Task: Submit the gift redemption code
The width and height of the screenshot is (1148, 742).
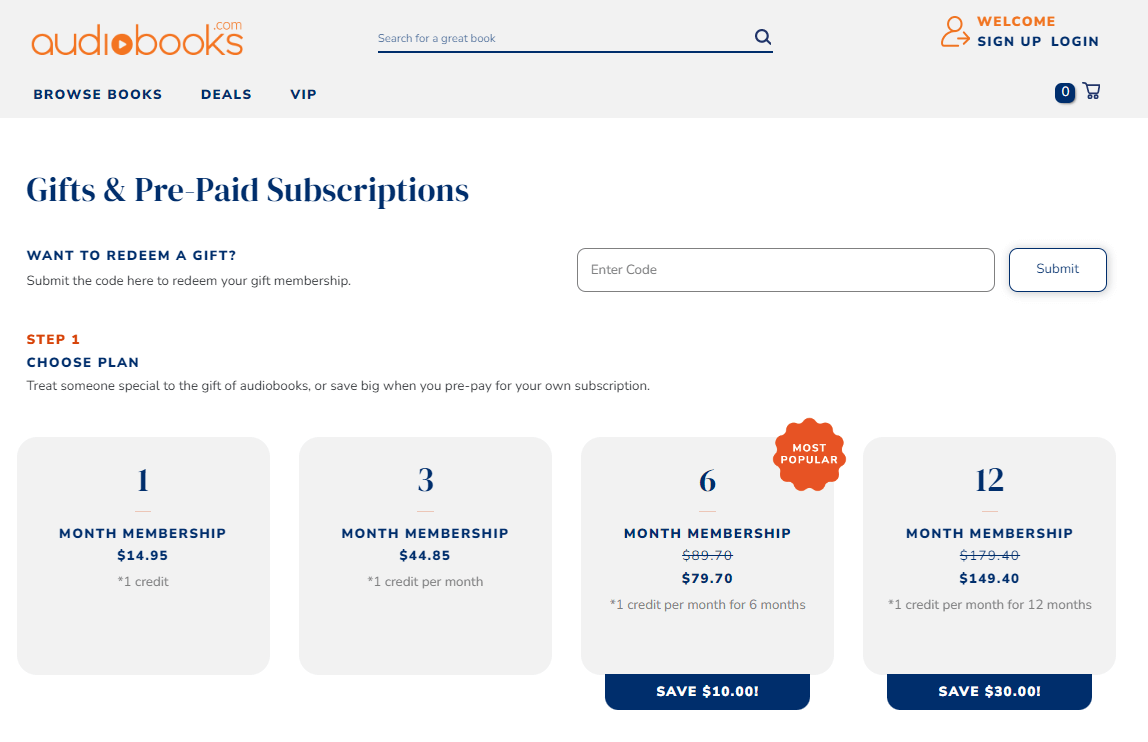Action: tap(1058, 270)
